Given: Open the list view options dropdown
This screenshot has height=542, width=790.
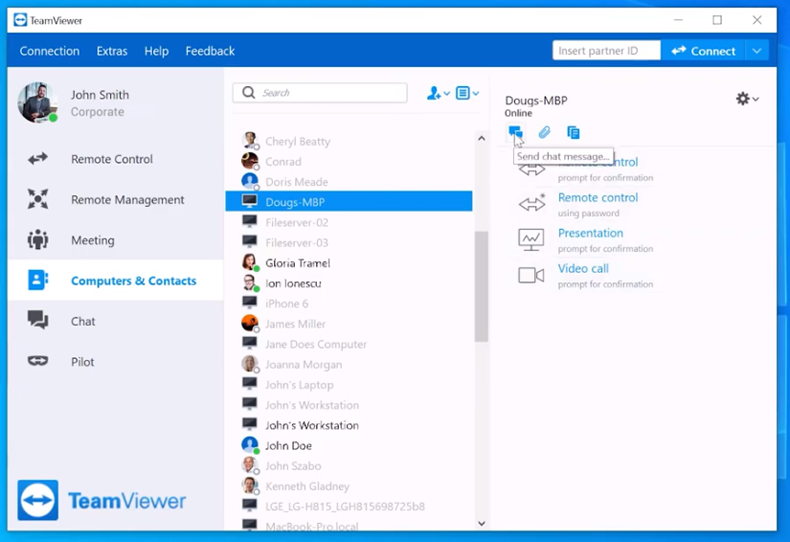Looking at the screenshot, I should [467, 93].
